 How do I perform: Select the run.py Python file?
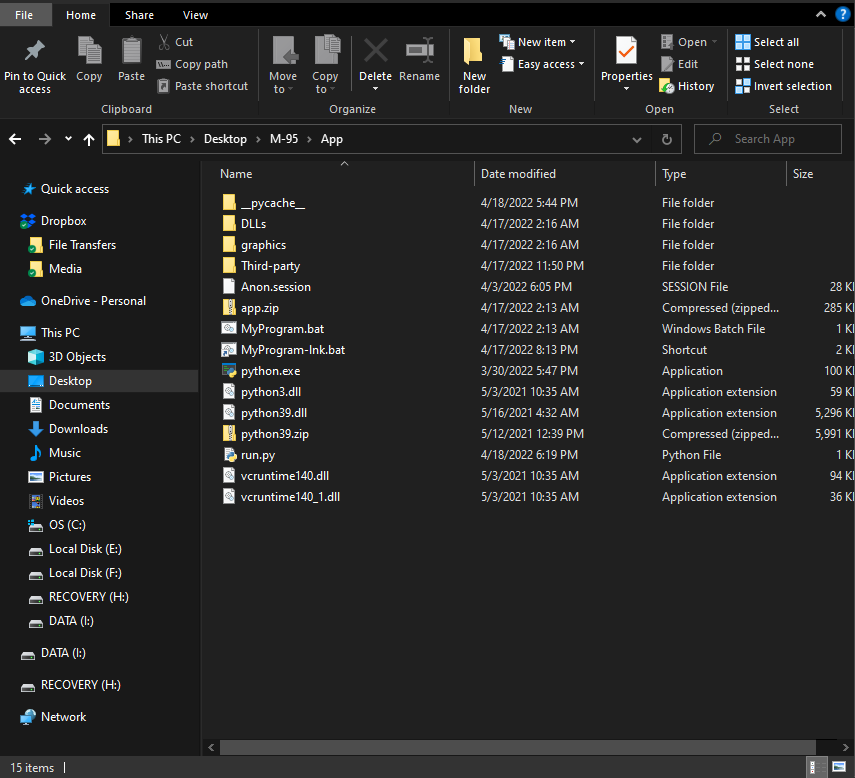258,455
